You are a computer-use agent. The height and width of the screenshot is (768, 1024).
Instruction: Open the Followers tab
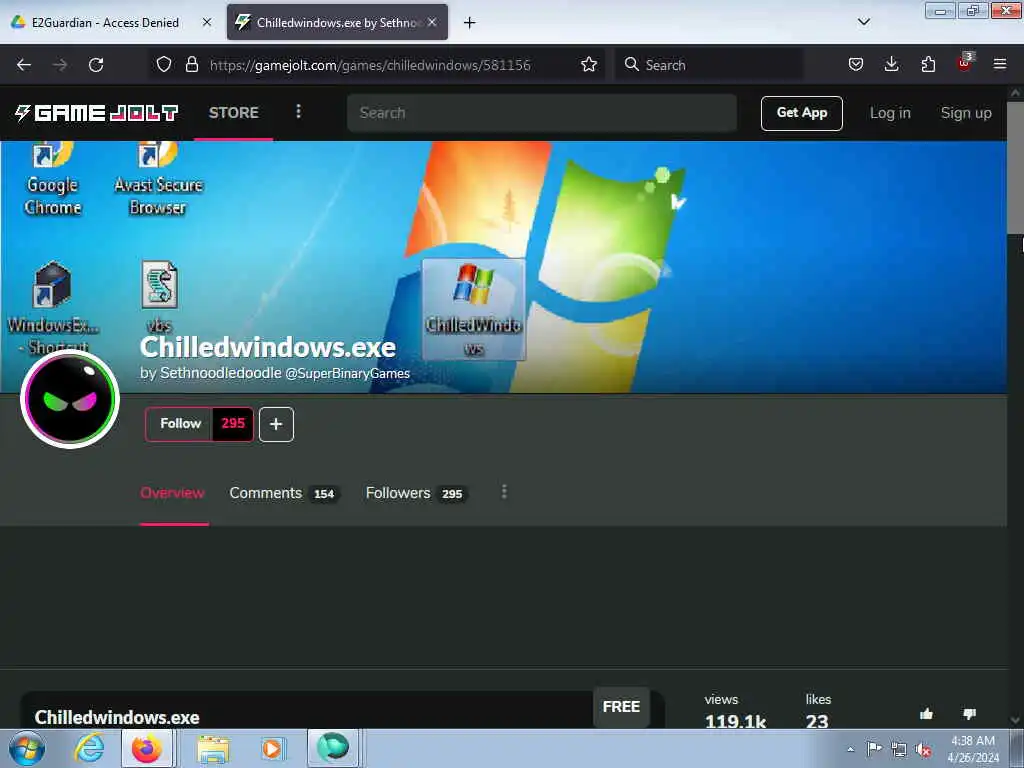coord(415,493)
